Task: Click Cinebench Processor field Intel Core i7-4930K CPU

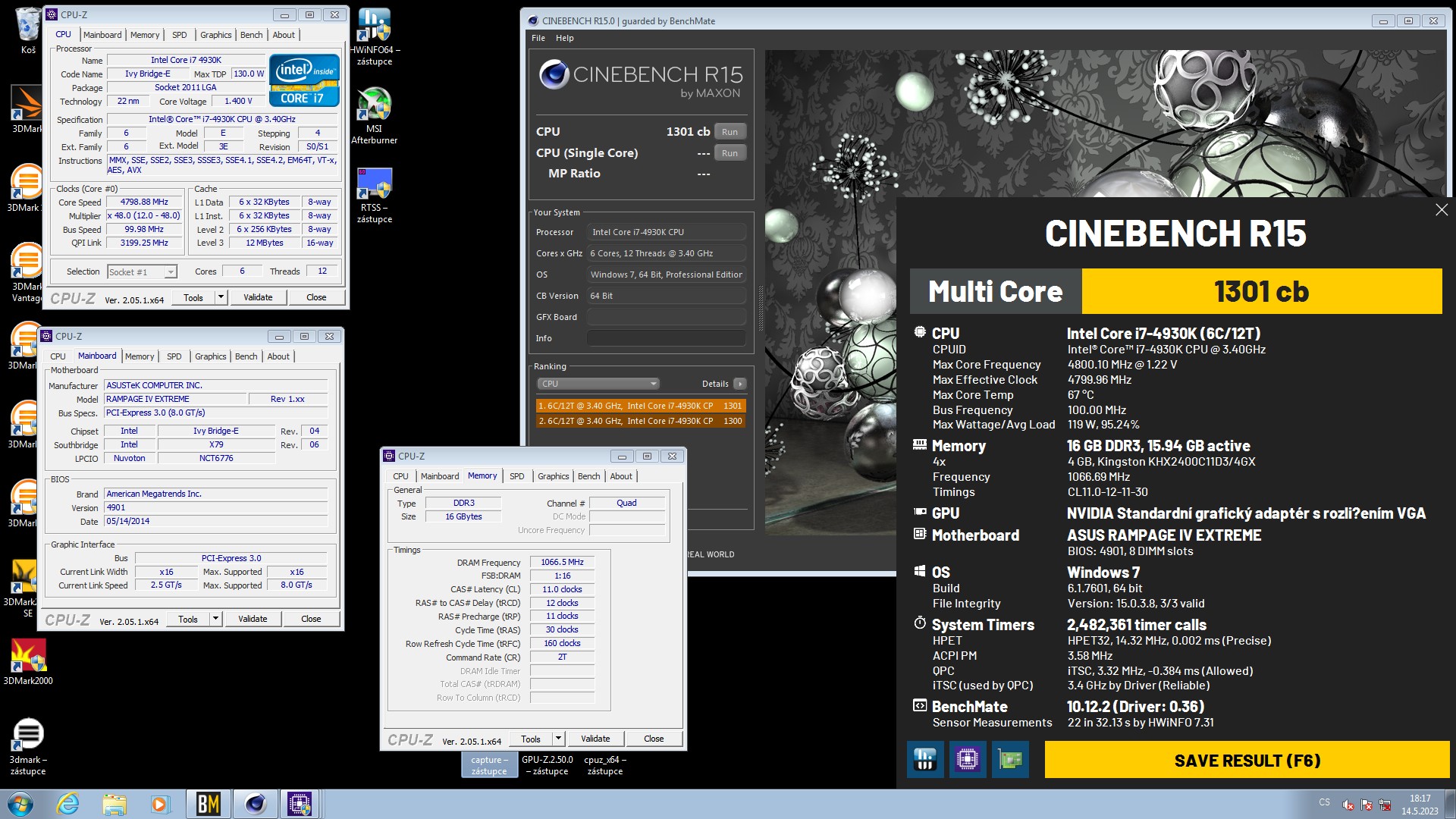Action: [x=666, y=232]
